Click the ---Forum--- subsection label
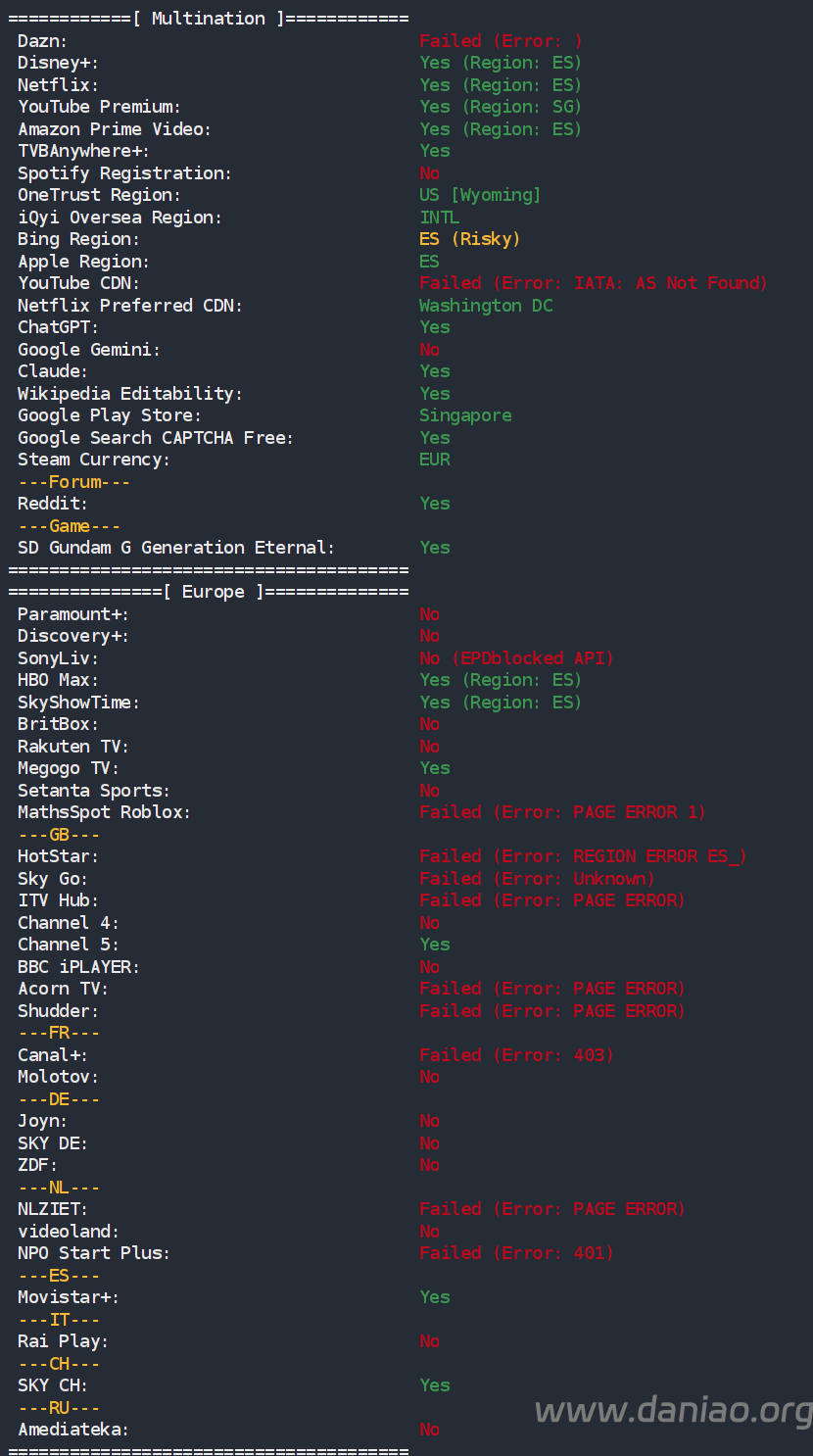Viewport: 813px width, 1456px height. point(74,482)
